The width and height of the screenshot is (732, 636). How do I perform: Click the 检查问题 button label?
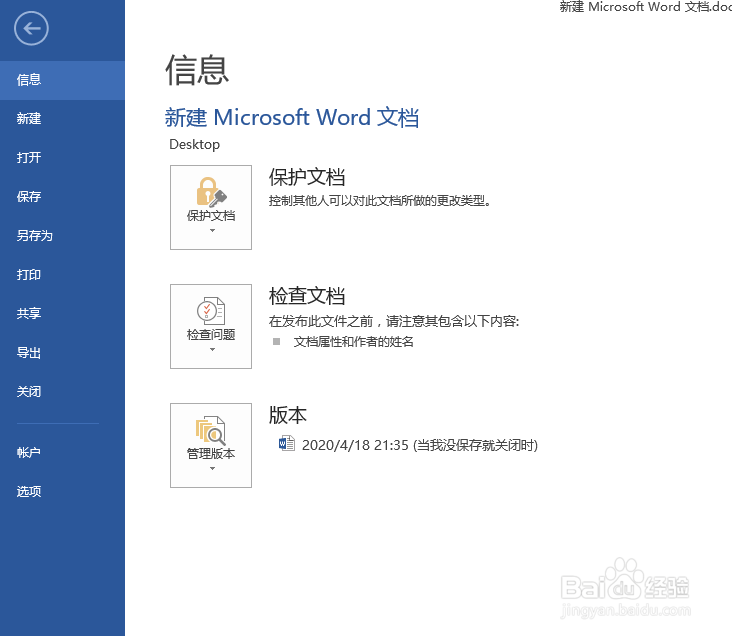[x=211, y=335]
